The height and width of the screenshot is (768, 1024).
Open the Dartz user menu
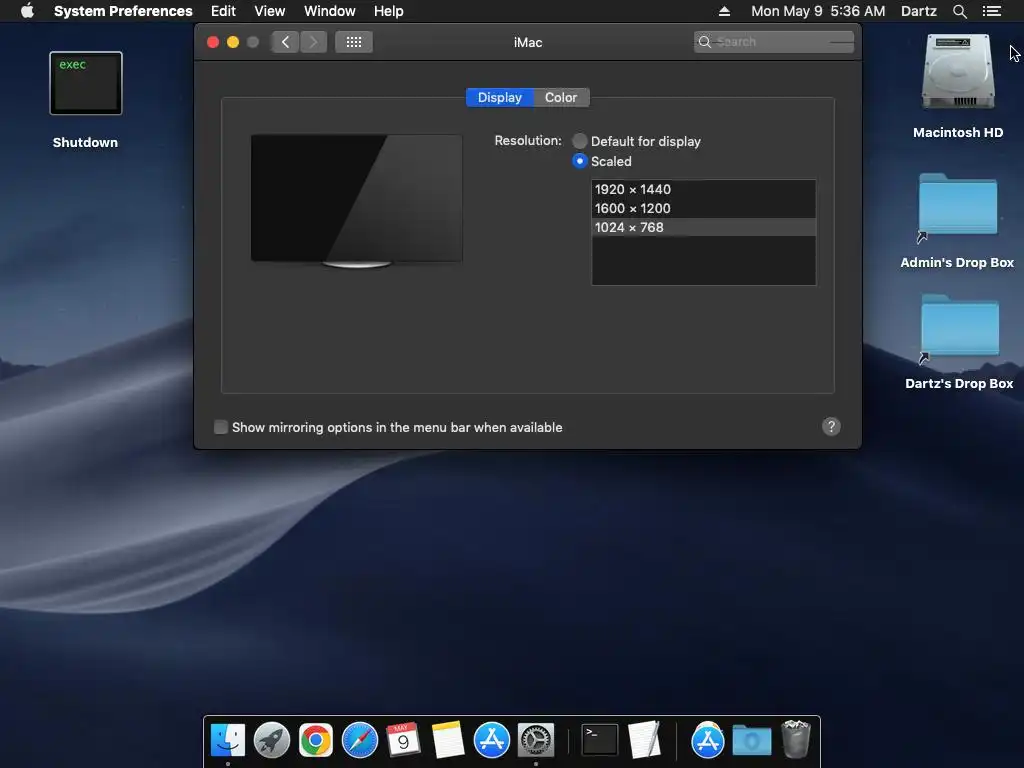pyautogui.click(x=919, y=11)
